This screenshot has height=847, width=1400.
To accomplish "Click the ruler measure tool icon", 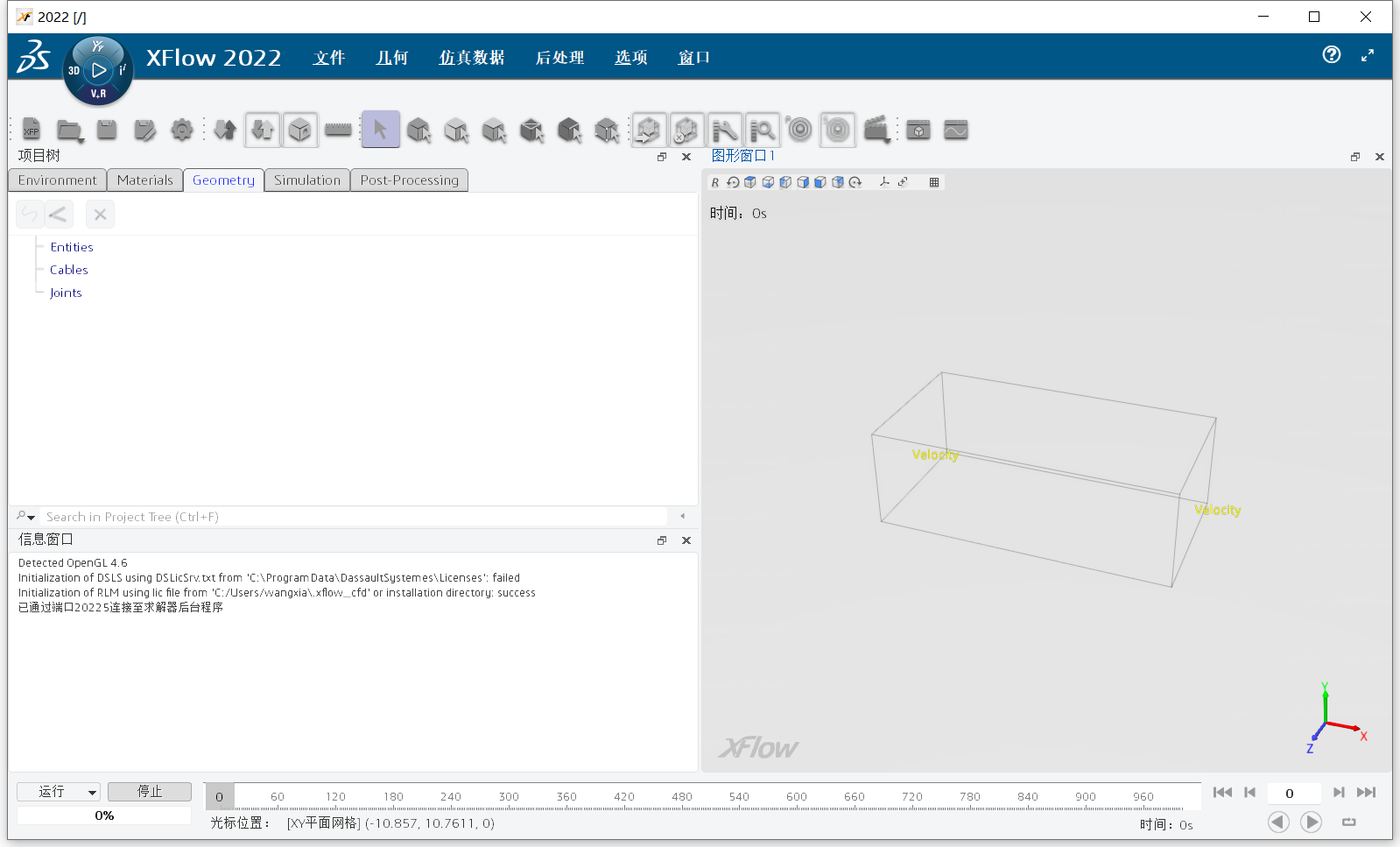I will (x=338, y=130).
